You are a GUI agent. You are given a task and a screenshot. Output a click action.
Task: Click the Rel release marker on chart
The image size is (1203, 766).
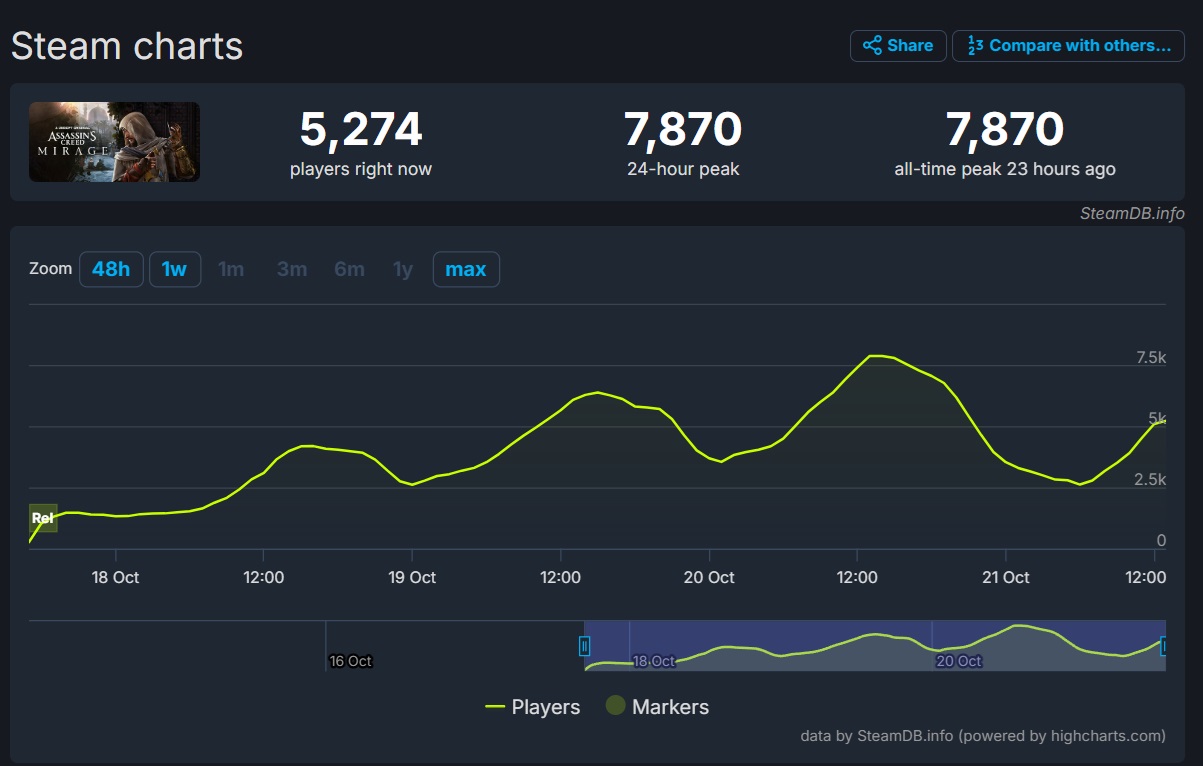click(x=43, y=518)
